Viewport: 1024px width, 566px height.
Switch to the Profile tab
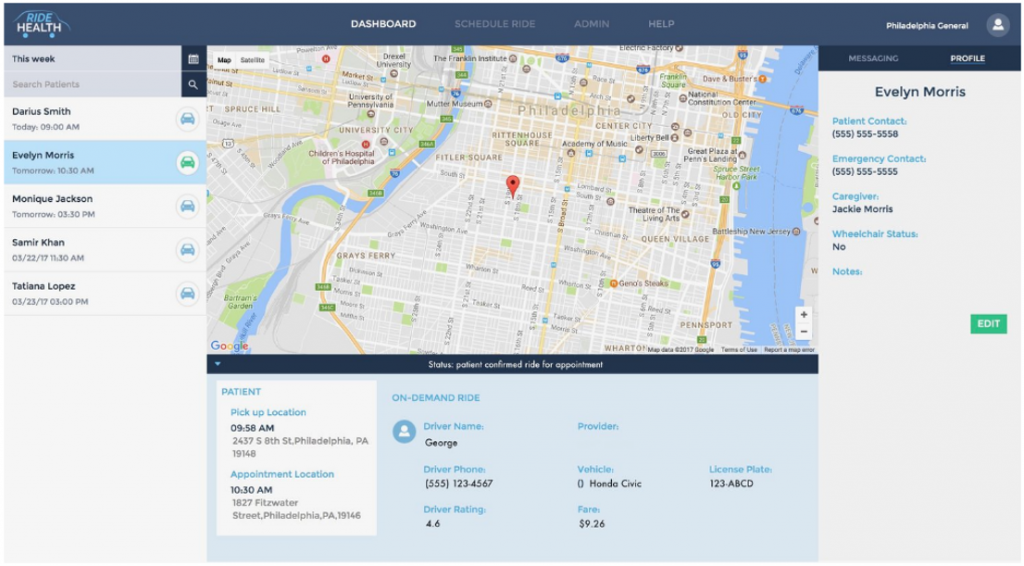click(x=967, y=59)
